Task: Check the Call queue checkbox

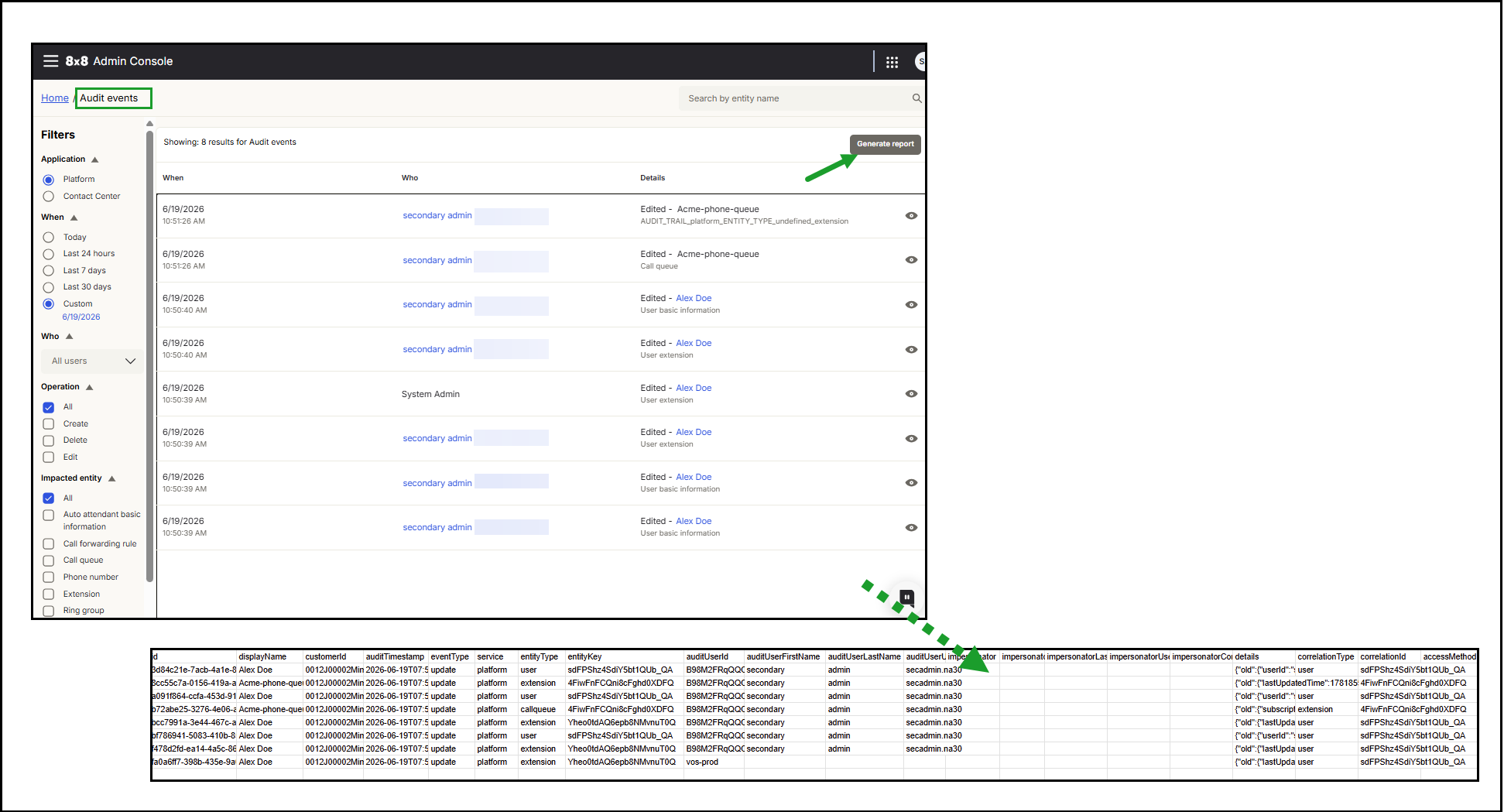Action: point(48,560)
